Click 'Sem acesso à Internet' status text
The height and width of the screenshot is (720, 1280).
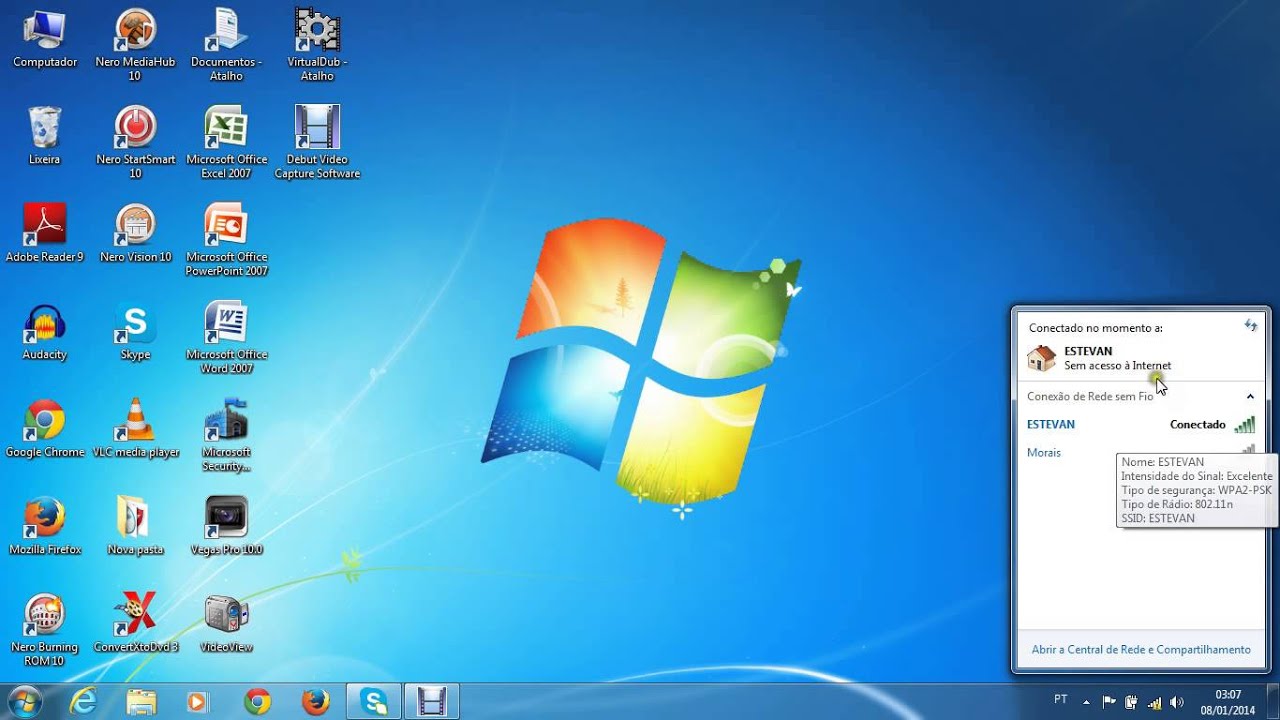click(x=1117, y=366)
